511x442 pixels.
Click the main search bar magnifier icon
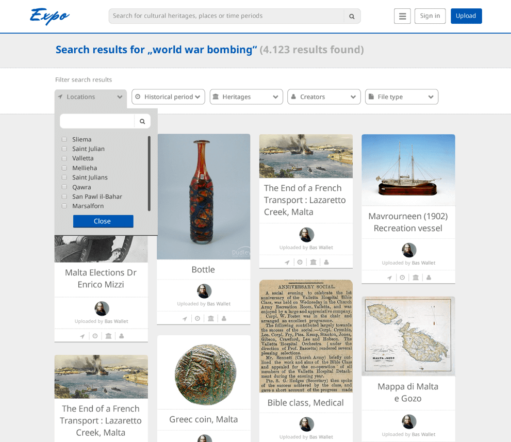click(x=352, y=16)
